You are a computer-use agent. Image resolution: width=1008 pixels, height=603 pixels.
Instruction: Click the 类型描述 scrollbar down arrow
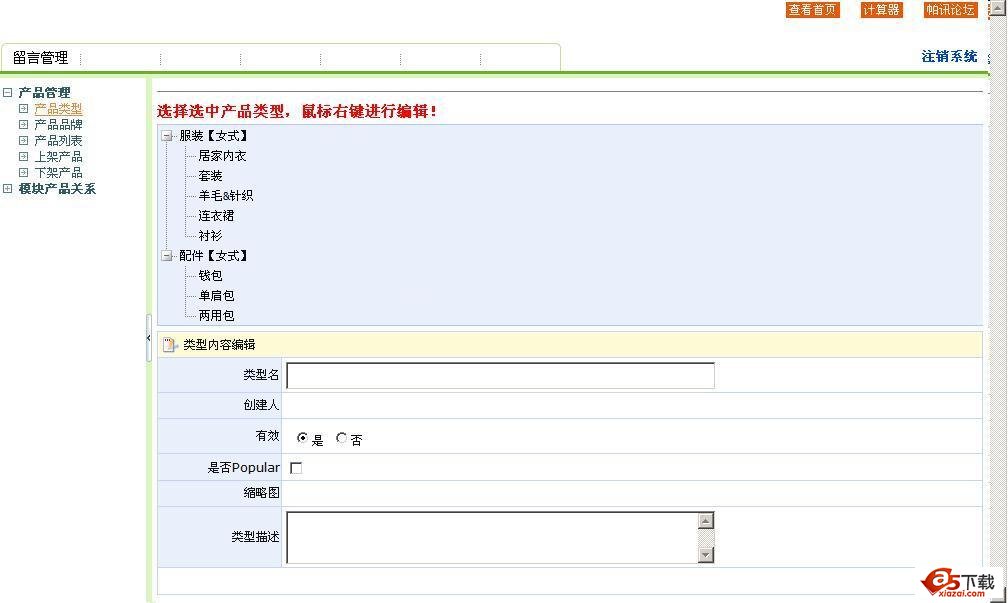(706, 554)
